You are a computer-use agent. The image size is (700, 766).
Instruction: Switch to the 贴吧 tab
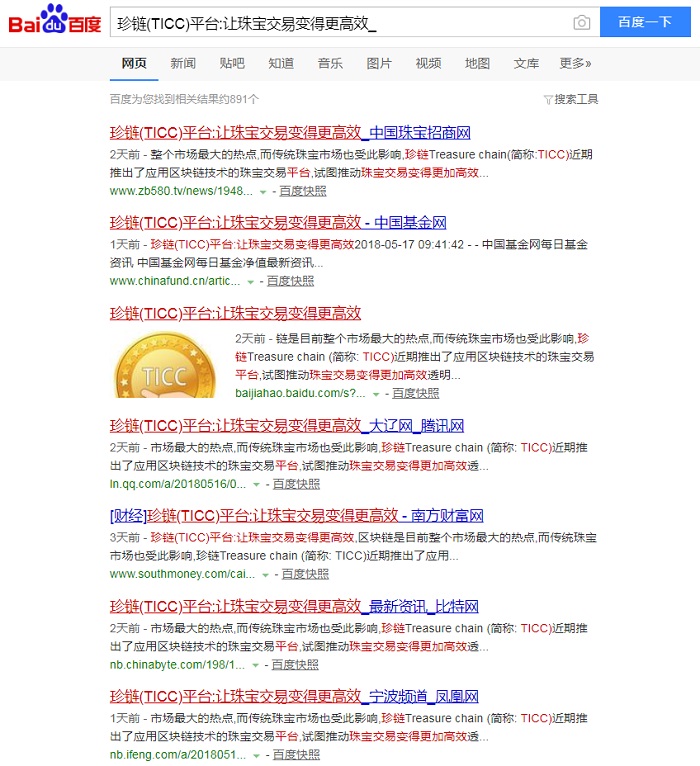pos(232,64)
